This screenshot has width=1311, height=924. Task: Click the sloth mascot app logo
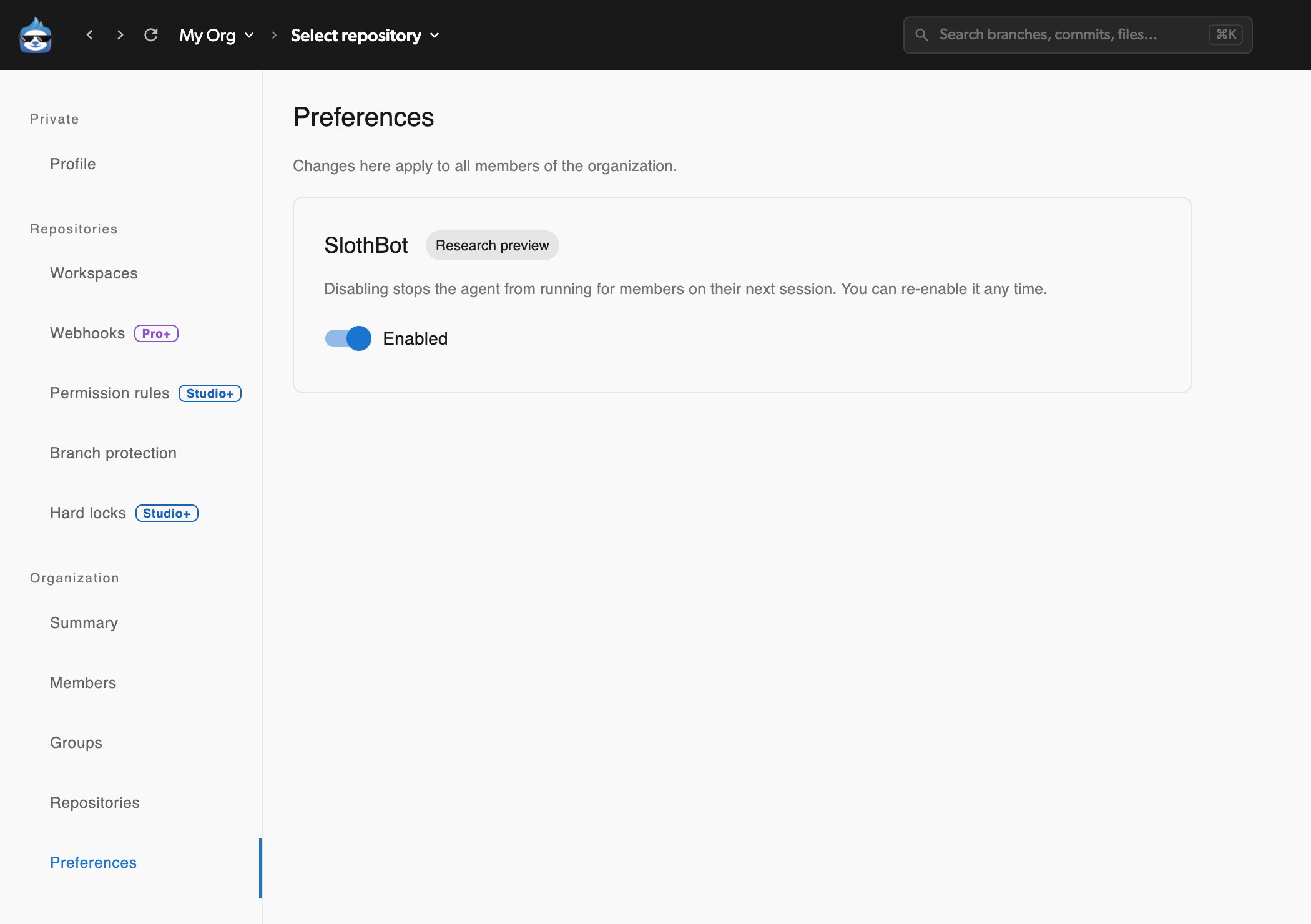[x=36, y=35]
